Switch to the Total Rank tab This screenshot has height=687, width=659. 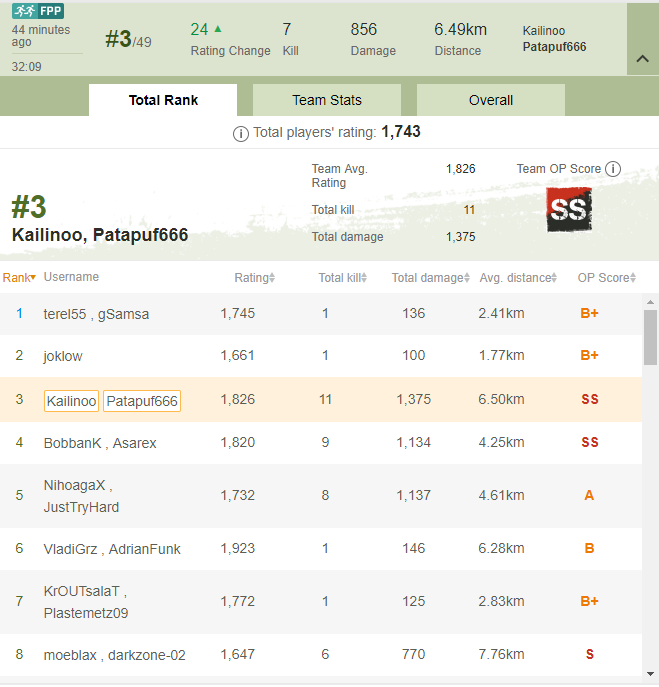[x=163, y=100]
